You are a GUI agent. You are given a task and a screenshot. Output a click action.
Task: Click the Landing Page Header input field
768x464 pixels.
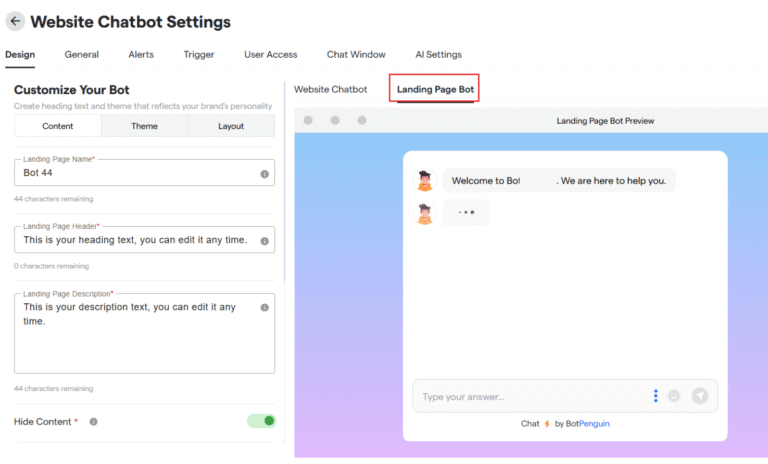coord(144,240)
